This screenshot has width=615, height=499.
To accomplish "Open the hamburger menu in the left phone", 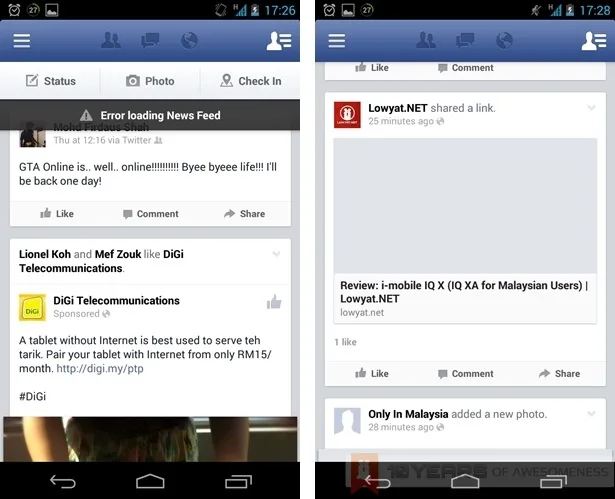I will coord(22,40).
